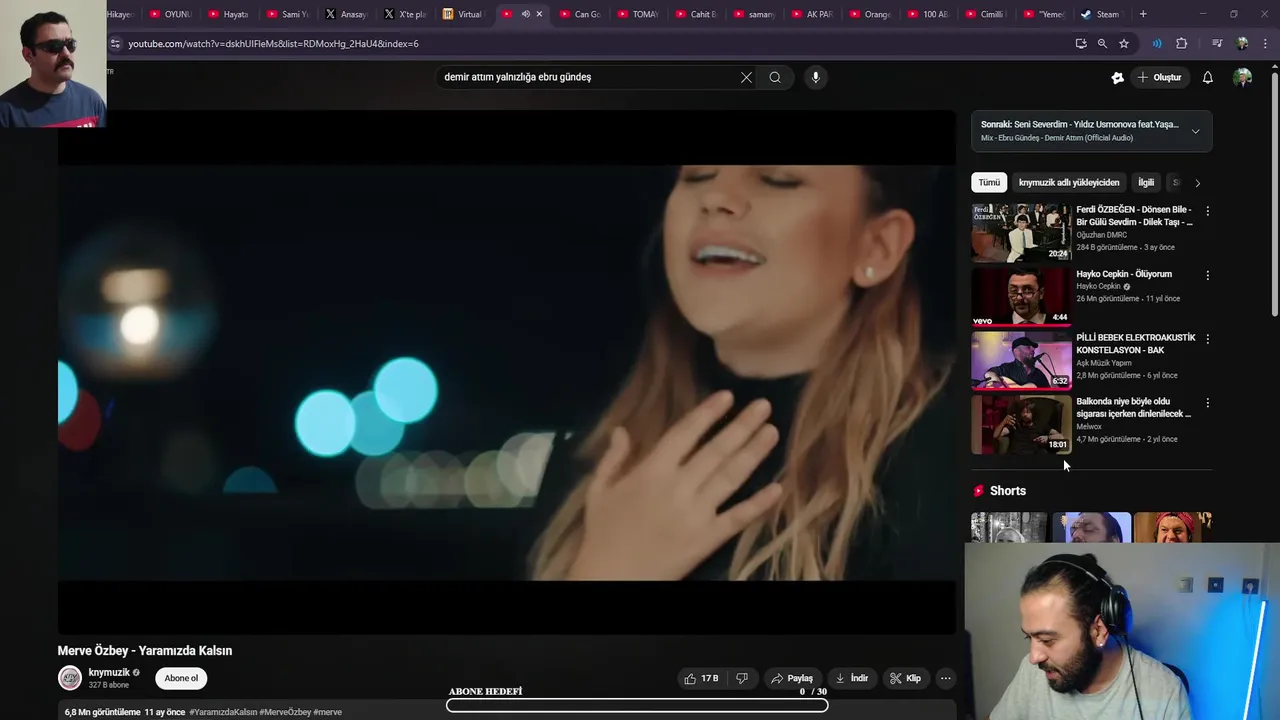Bookmark this page with the star icon
The image size is (1280, 720).
(1124, 44)
